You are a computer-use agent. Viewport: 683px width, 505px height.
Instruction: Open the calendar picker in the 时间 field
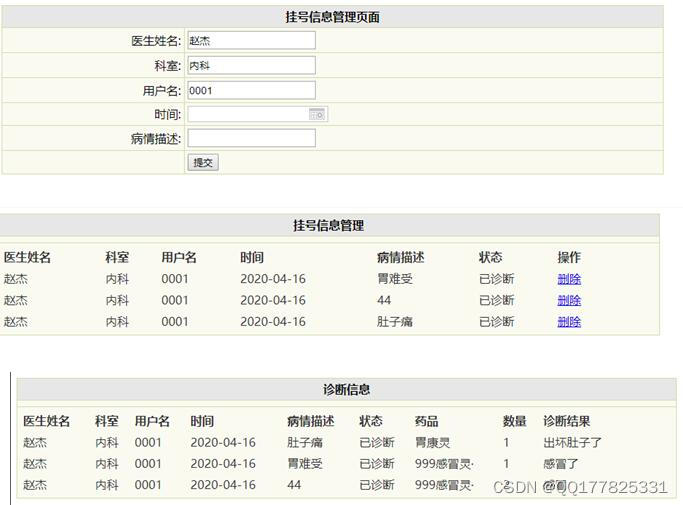[x=317, y=115]
